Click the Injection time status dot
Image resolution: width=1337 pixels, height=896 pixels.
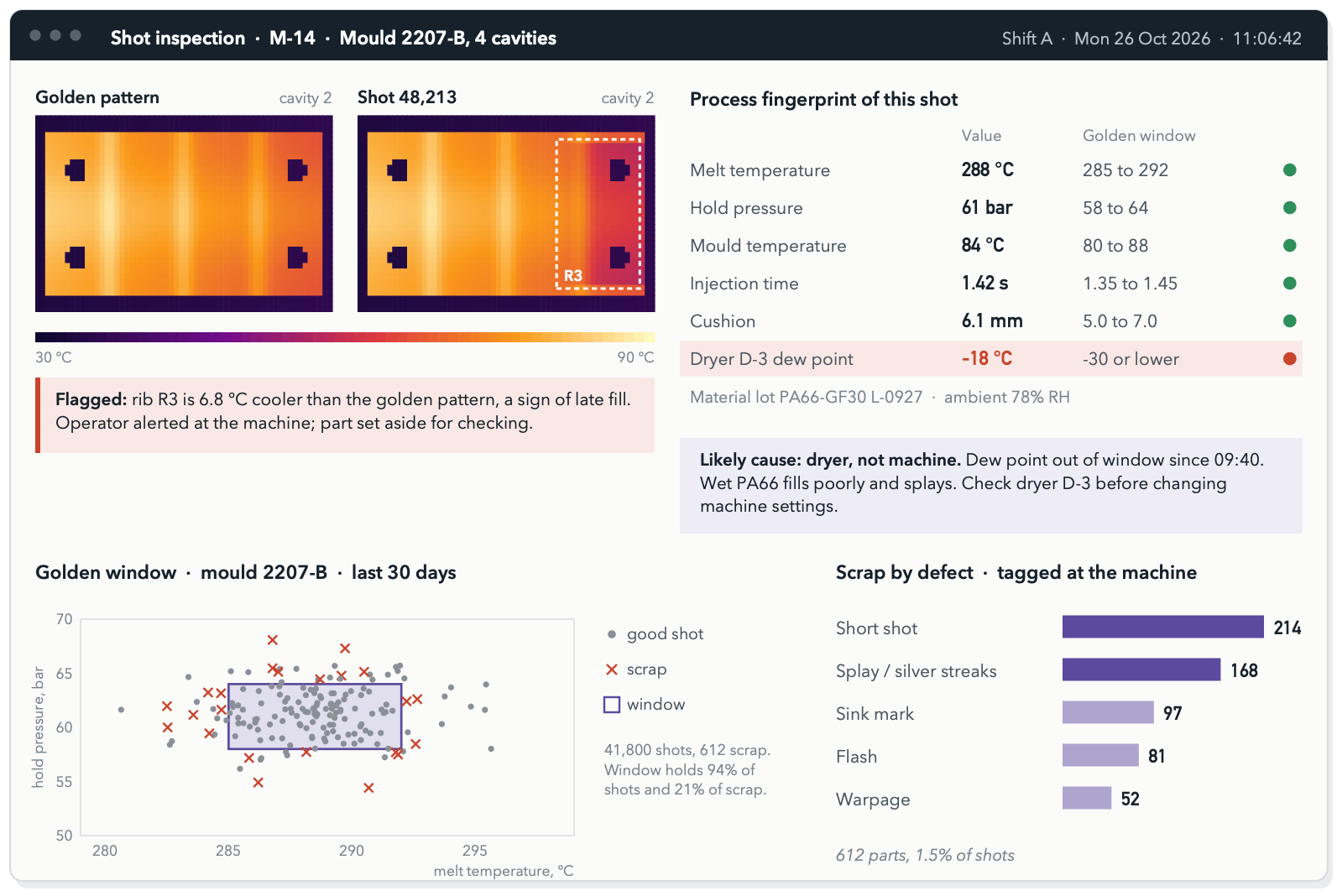[x=1290, y=284]
